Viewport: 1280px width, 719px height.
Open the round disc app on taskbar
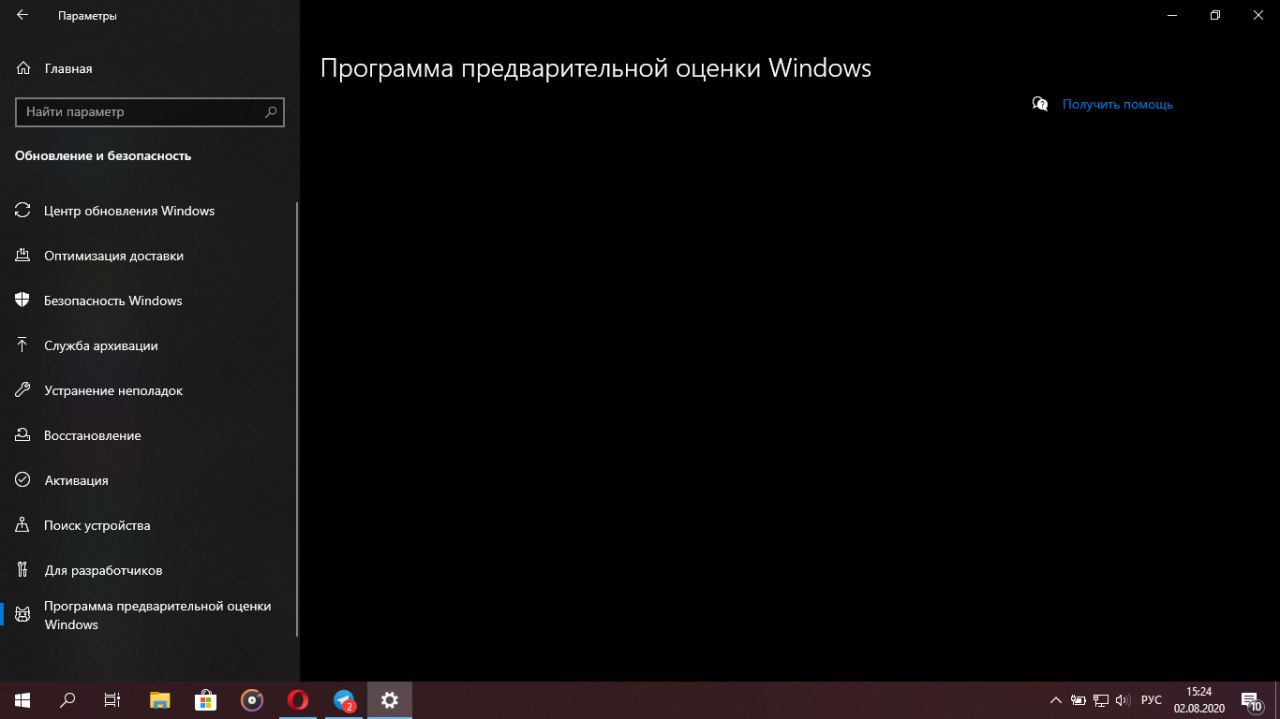252,700
